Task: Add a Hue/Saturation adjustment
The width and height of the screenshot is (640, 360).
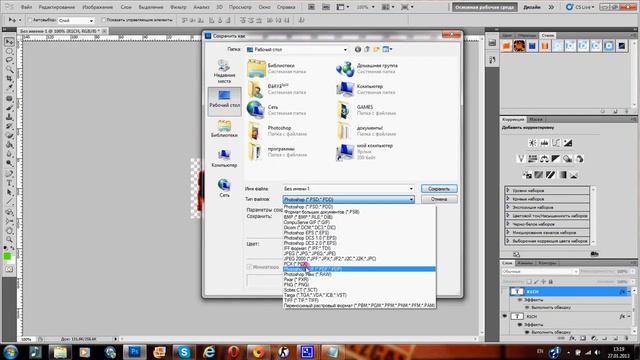Action: pyautogui.click(x=532, y=159)
